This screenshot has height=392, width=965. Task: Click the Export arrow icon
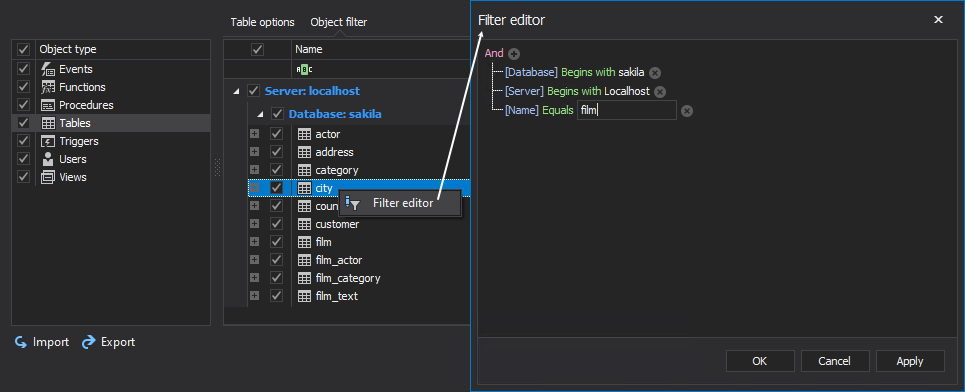[x=89, y=342]
